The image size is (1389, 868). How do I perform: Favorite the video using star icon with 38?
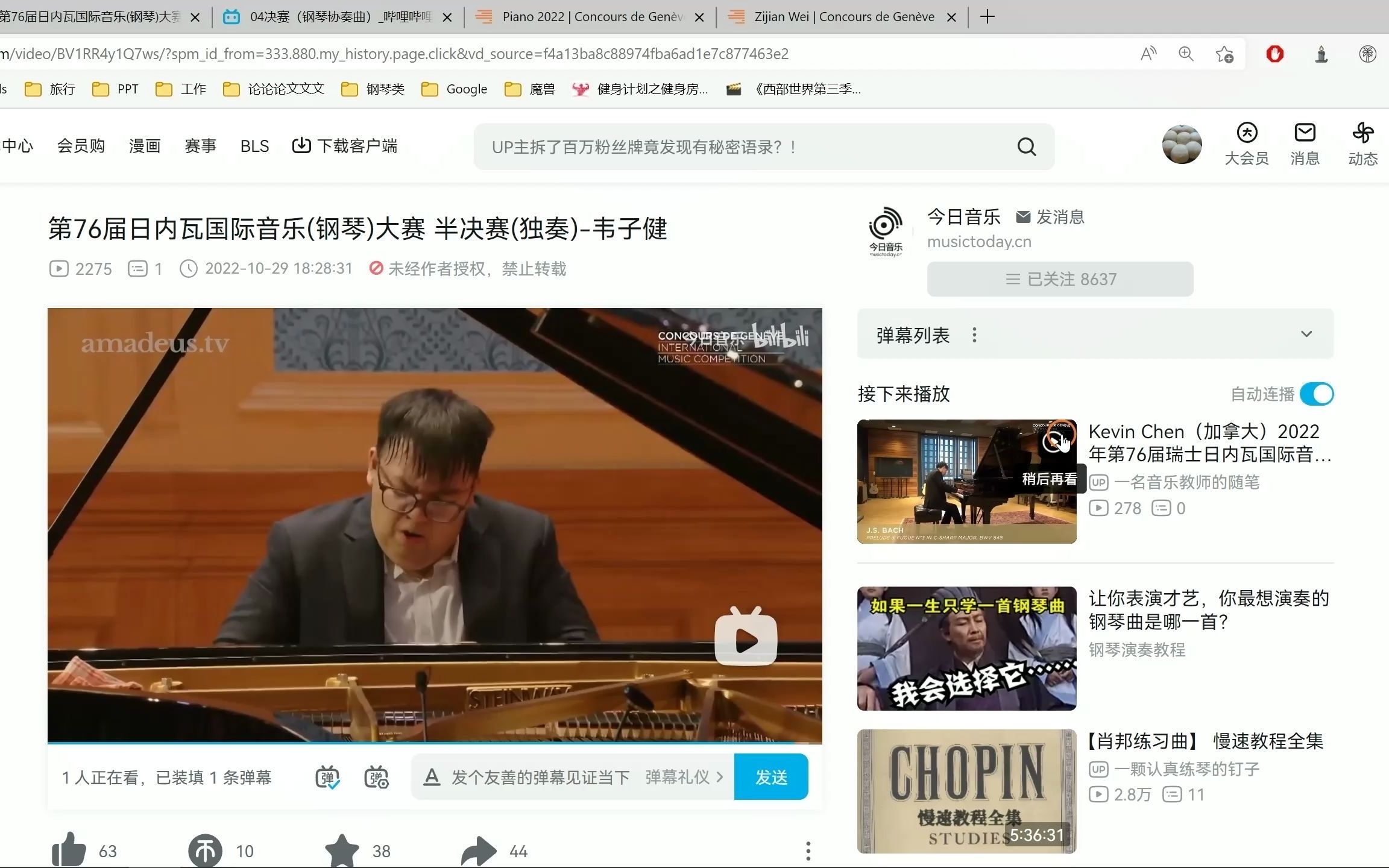pyautogui.click(x=342, y=850)
